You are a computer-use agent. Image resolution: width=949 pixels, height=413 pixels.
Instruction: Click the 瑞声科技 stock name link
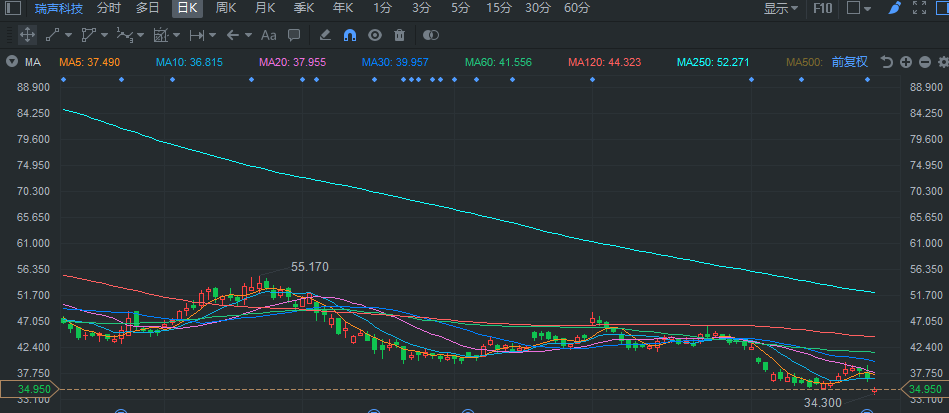pos(59,8)
